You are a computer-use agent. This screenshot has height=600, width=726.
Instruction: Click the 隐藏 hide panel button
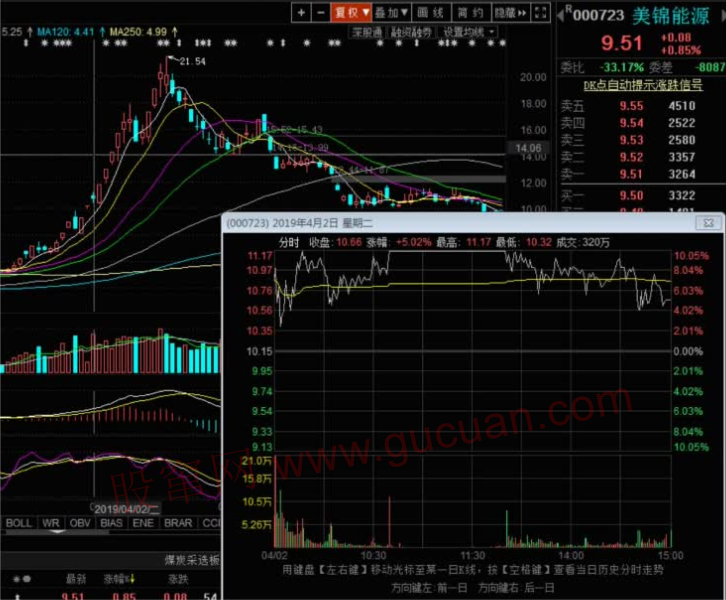coord(511,12)
